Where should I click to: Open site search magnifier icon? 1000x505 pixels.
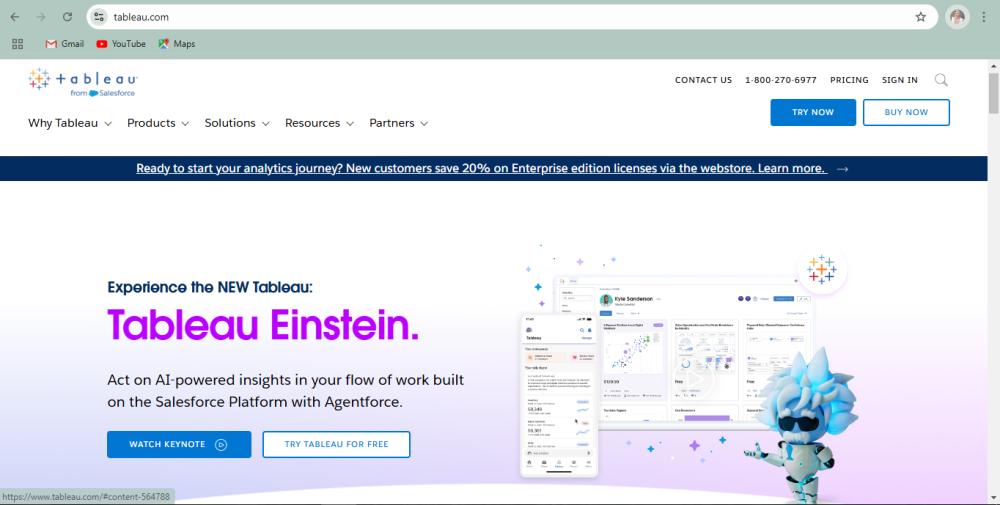[x=941, y=80]
